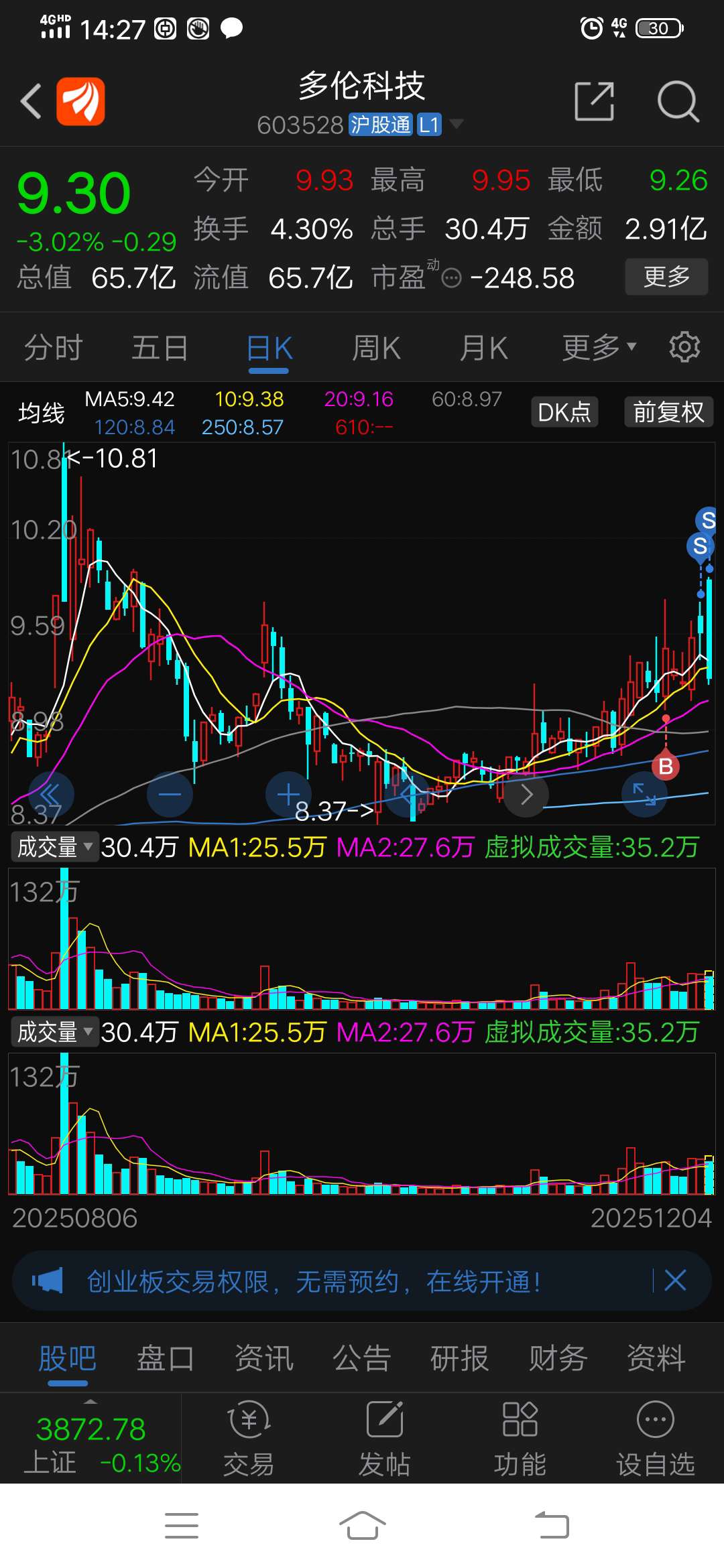Toggle DK点 indicator
Image resolution: width=724 pixels, height=1568 pixels.
pyautogui.click(x=564, y=411)
